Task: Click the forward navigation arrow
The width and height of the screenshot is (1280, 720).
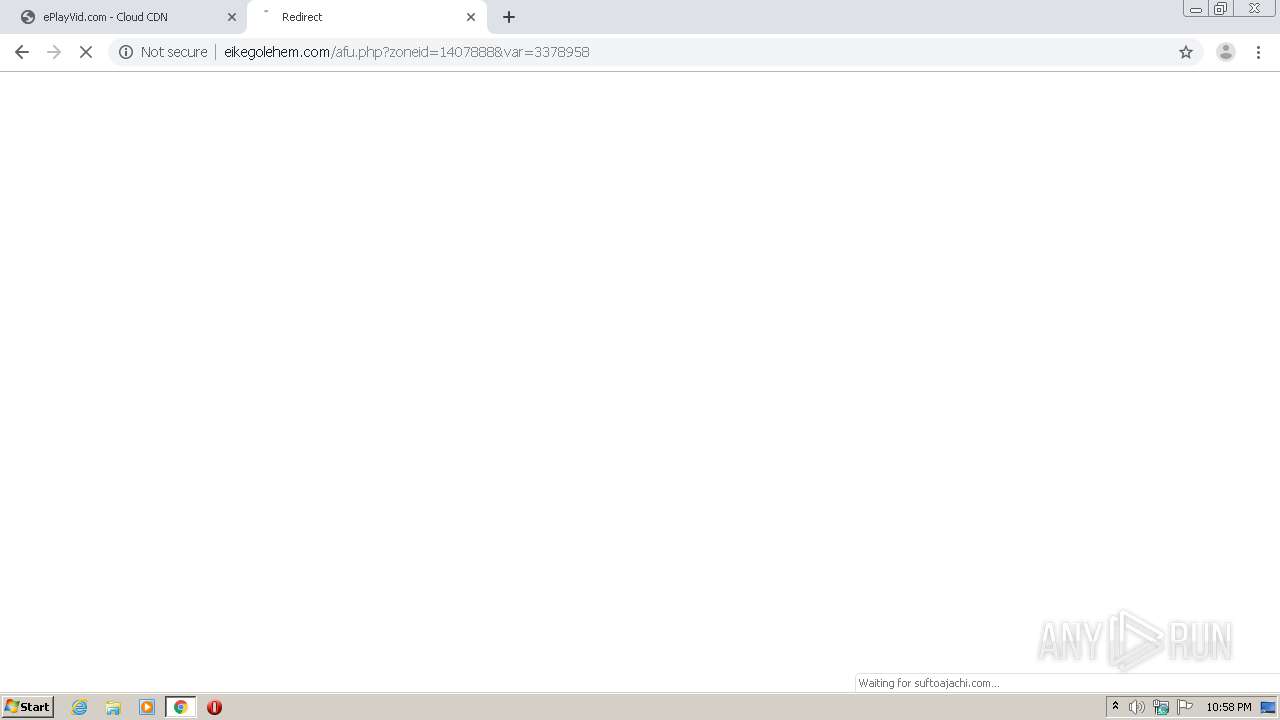Action: [x=54, y=52]
